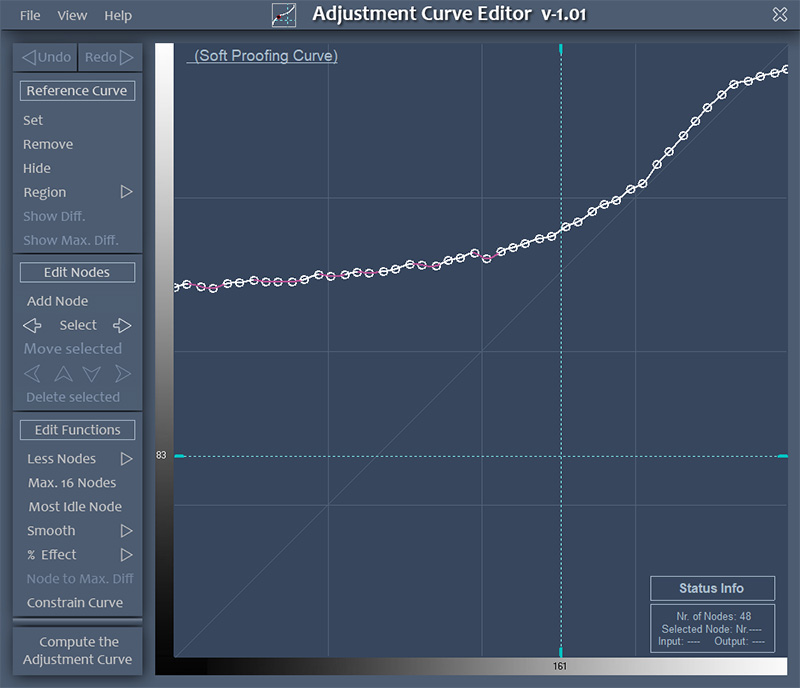
Task: Hide the reference curve
Action: pyautogui.click(x=37, y=168)
